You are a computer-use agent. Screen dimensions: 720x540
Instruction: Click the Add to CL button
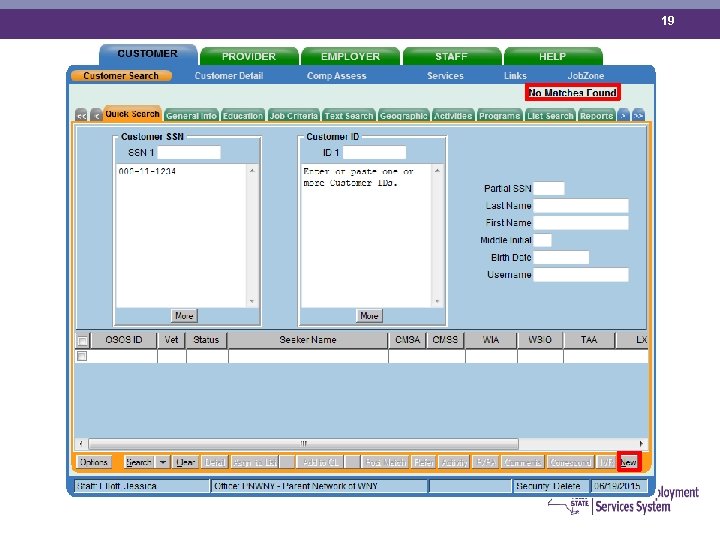[x=321, y=462]
